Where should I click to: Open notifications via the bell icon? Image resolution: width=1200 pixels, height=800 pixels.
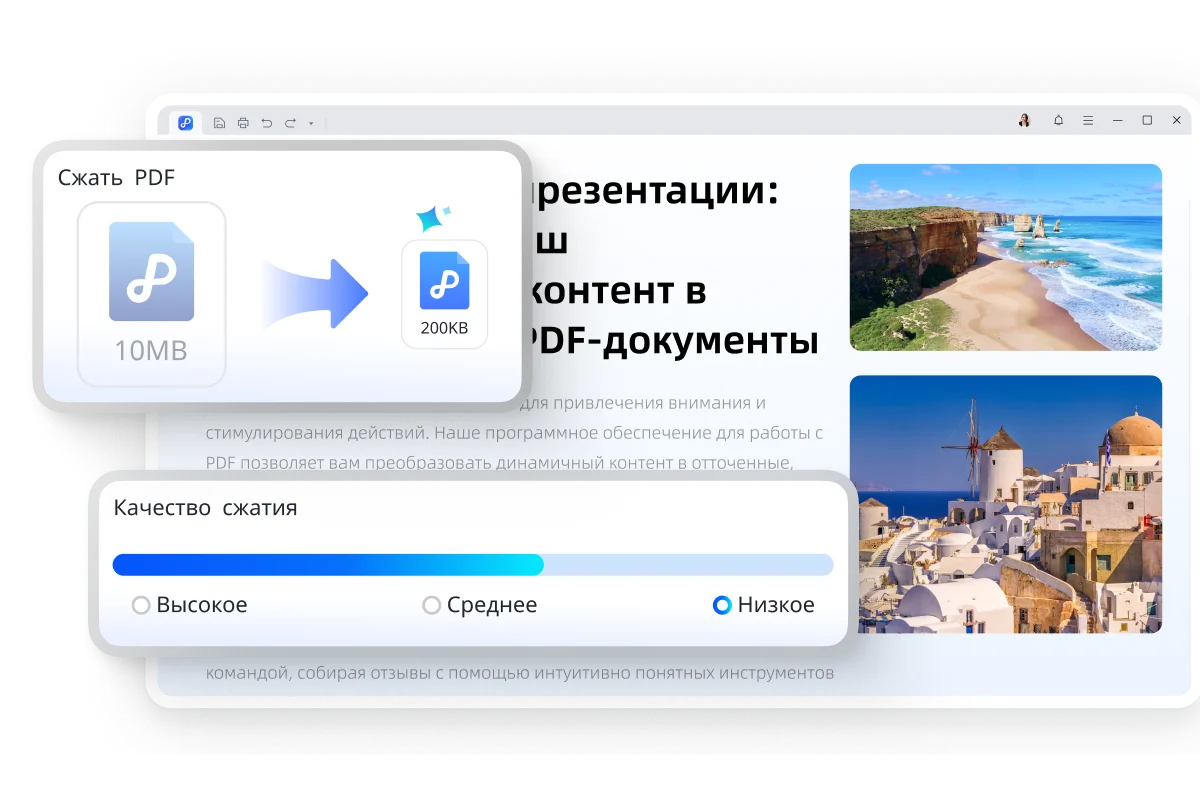coord(1058,120)
